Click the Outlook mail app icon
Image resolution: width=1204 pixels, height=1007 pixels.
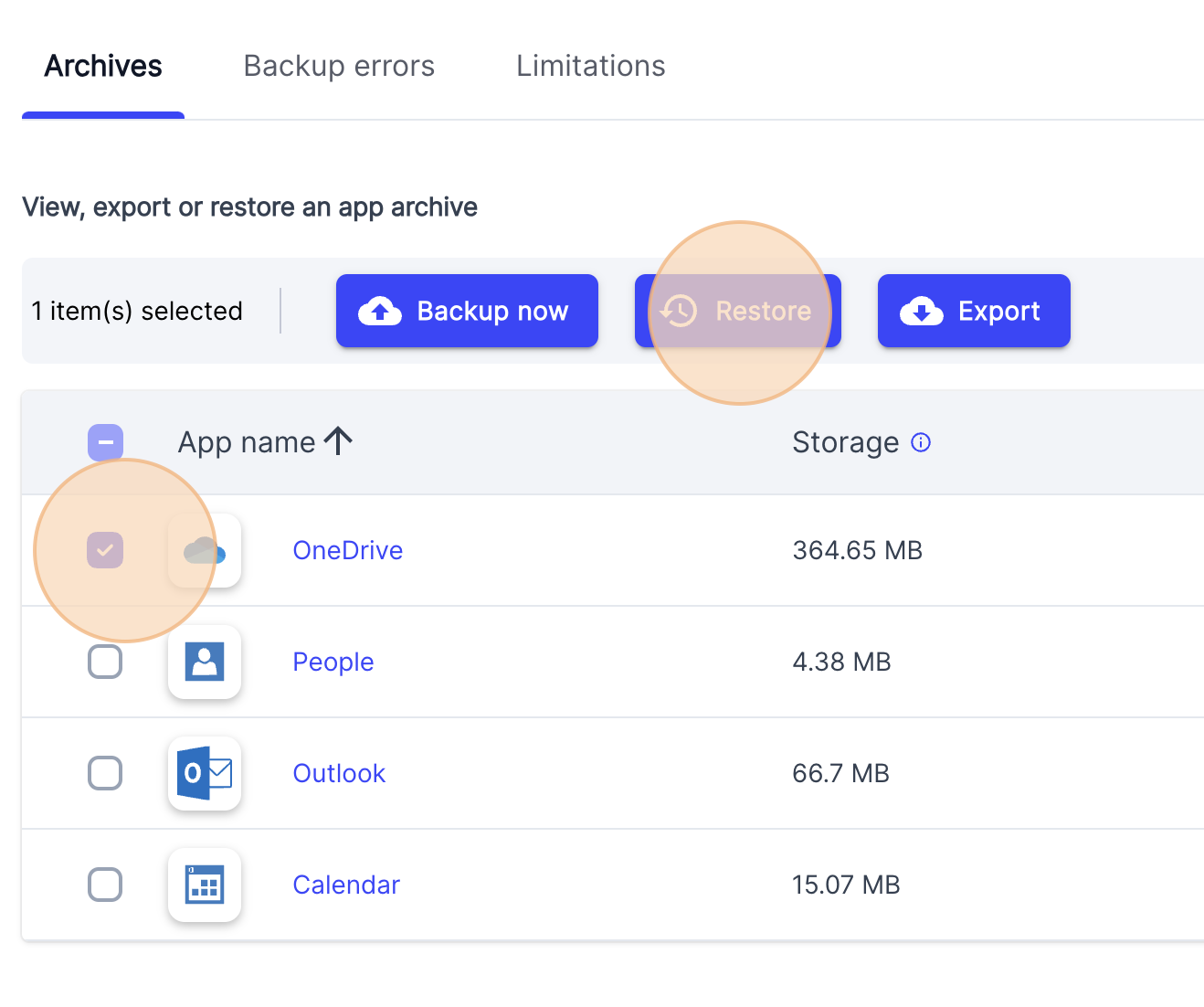coord(205,773)
